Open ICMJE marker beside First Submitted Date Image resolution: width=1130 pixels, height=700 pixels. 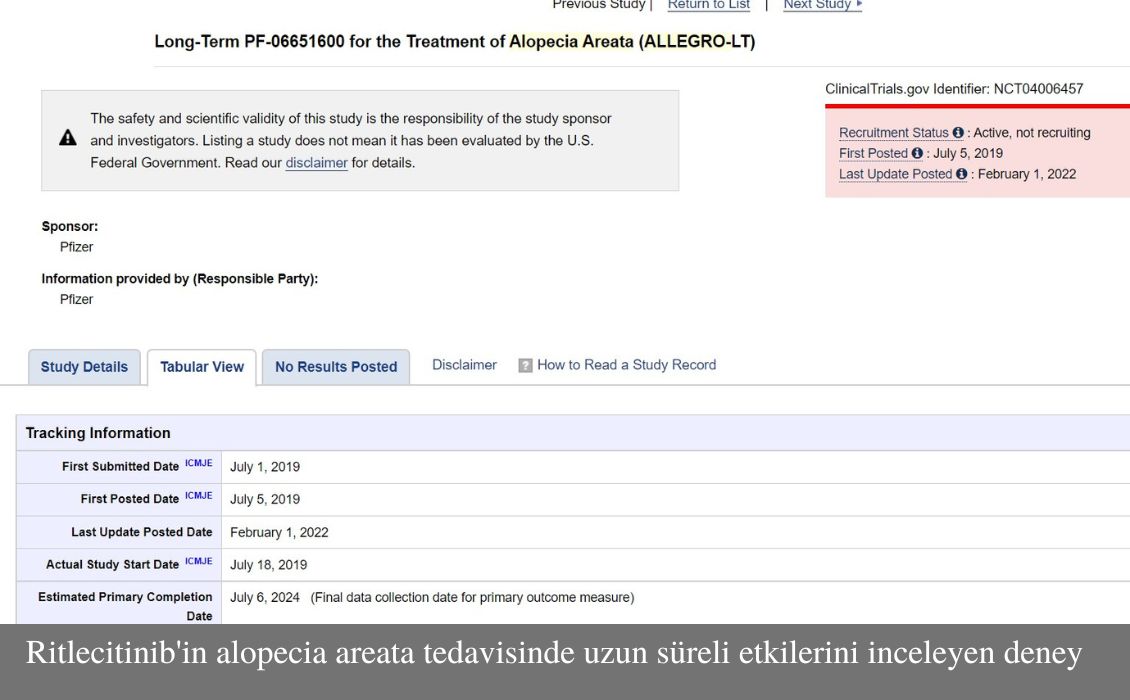(198, 464)
